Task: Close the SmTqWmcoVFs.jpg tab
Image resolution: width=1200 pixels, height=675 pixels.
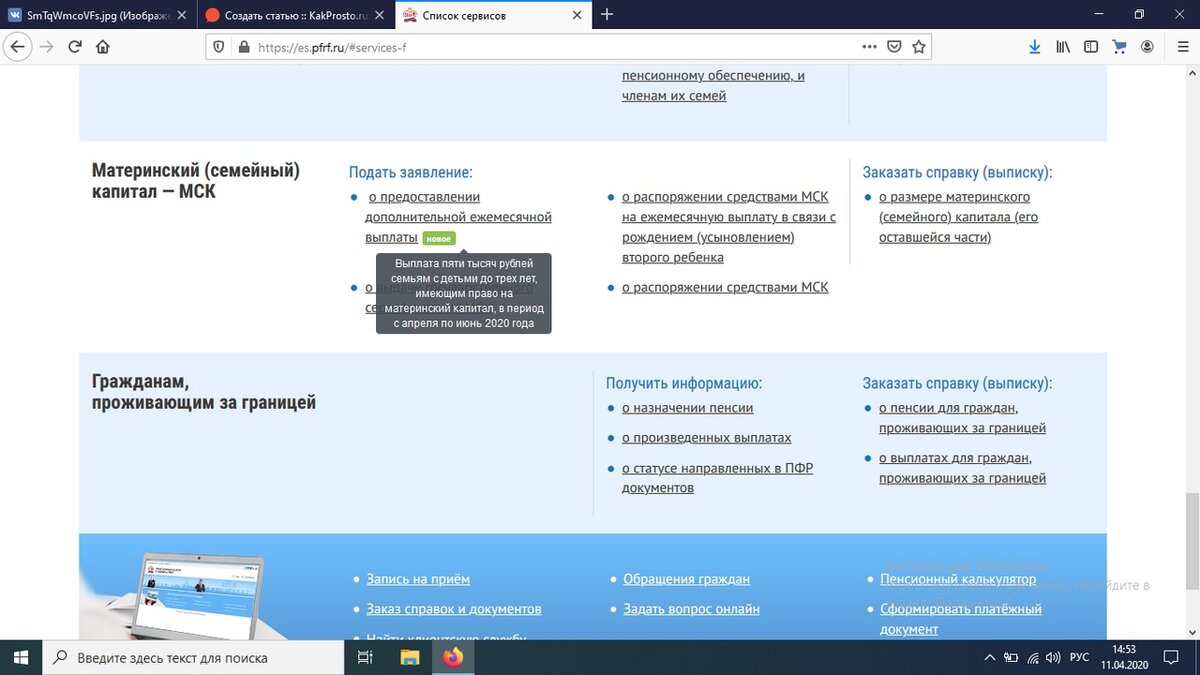Action: pyautogui.click(x=182, y=15)
